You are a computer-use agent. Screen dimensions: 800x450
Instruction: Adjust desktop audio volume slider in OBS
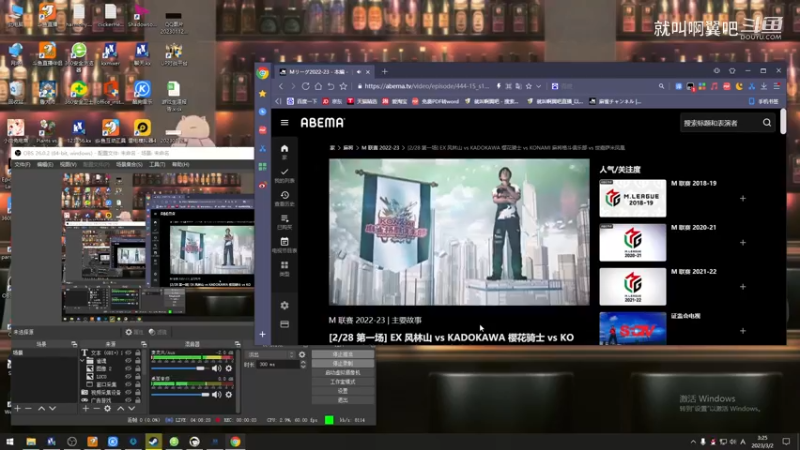pos(180,394)
